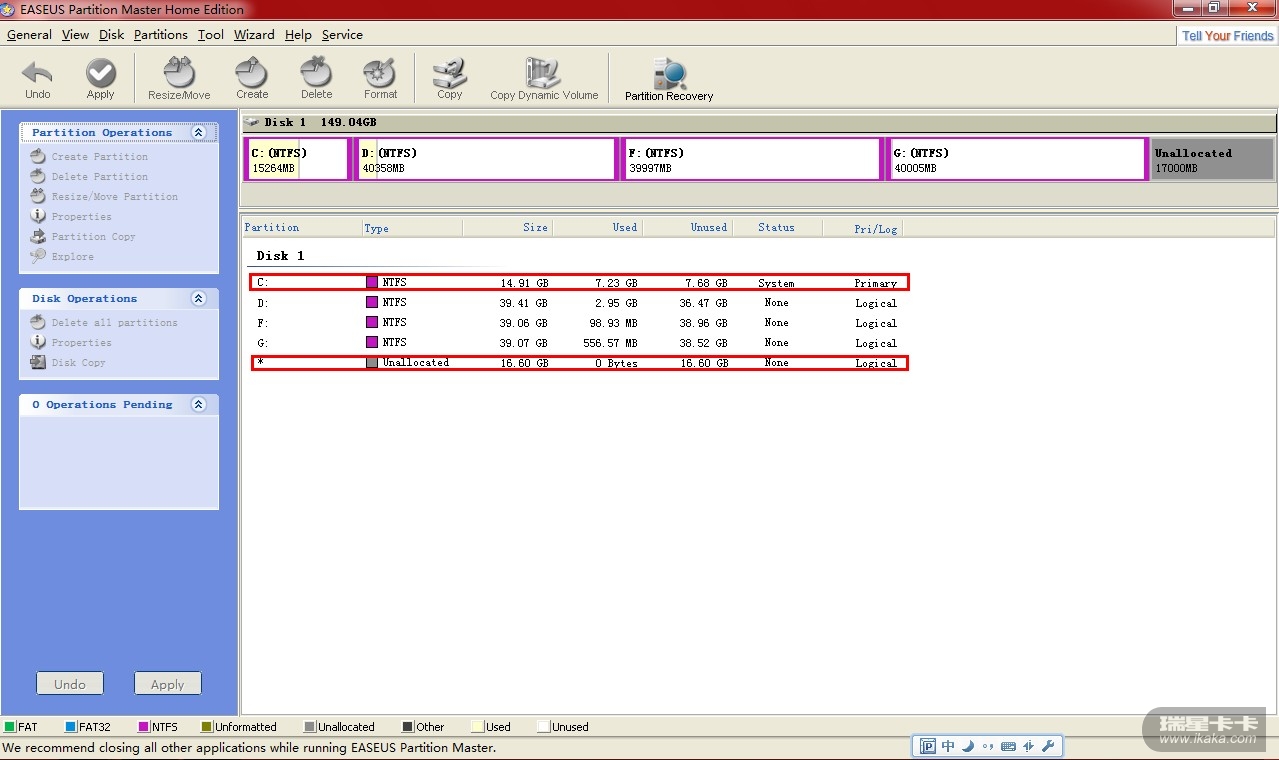1279x760 pixels.
Task: Select the Unallocated block in disk map
Action: click(x=1212, y=160)
